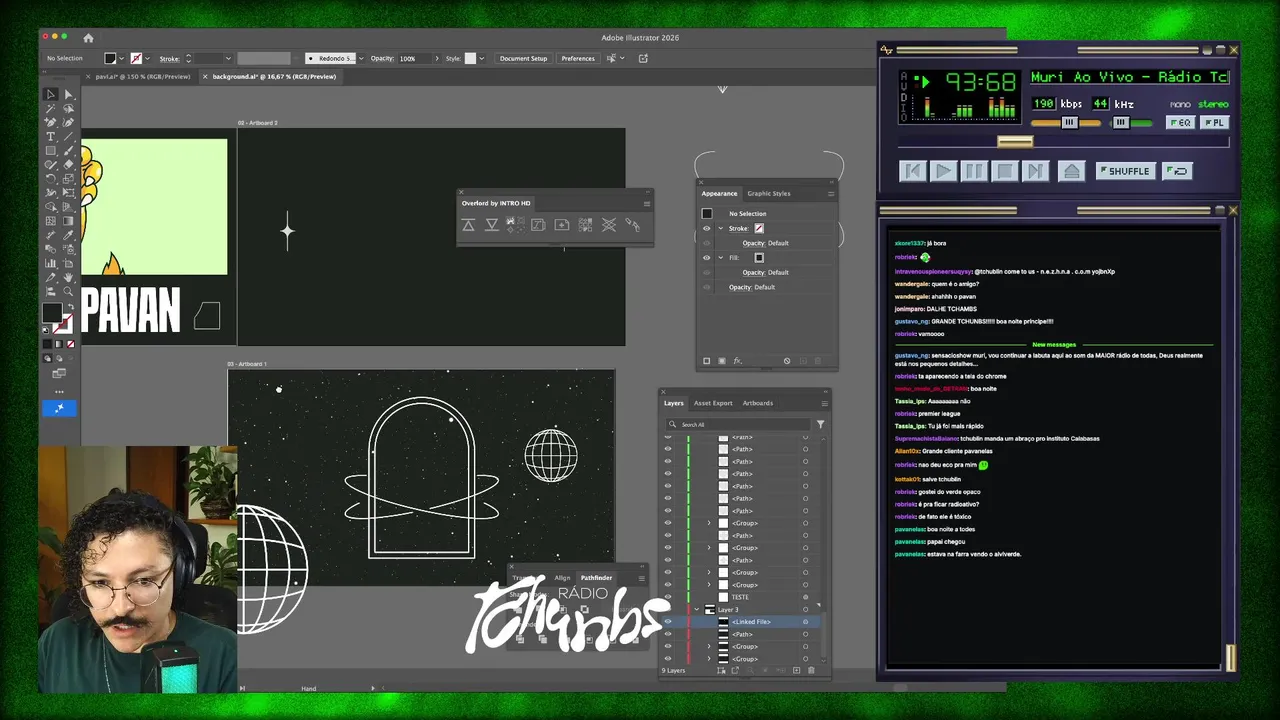Switch to Artboards tab

click(x=757, y=403)
